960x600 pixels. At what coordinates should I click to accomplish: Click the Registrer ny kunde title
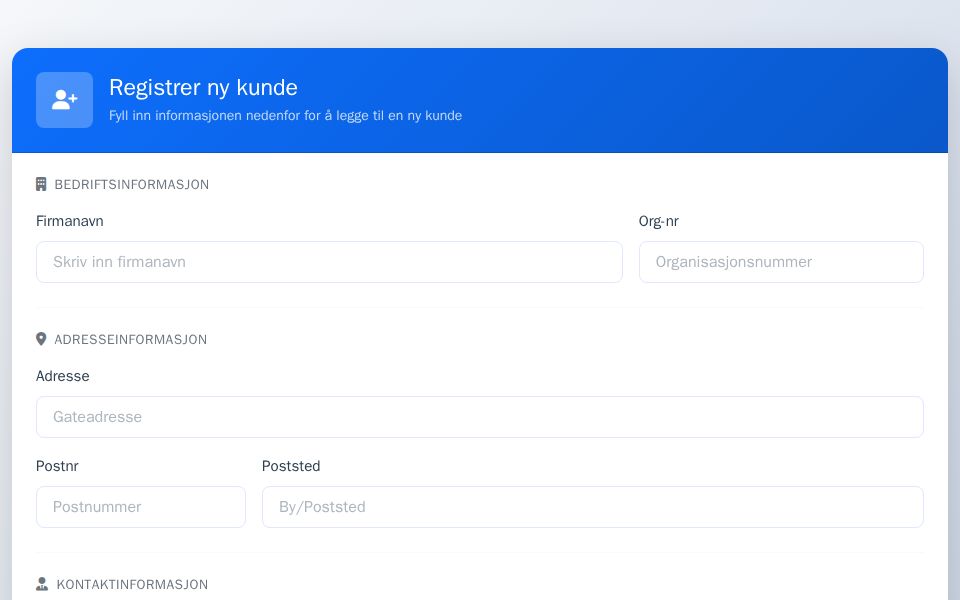[203, 87]
